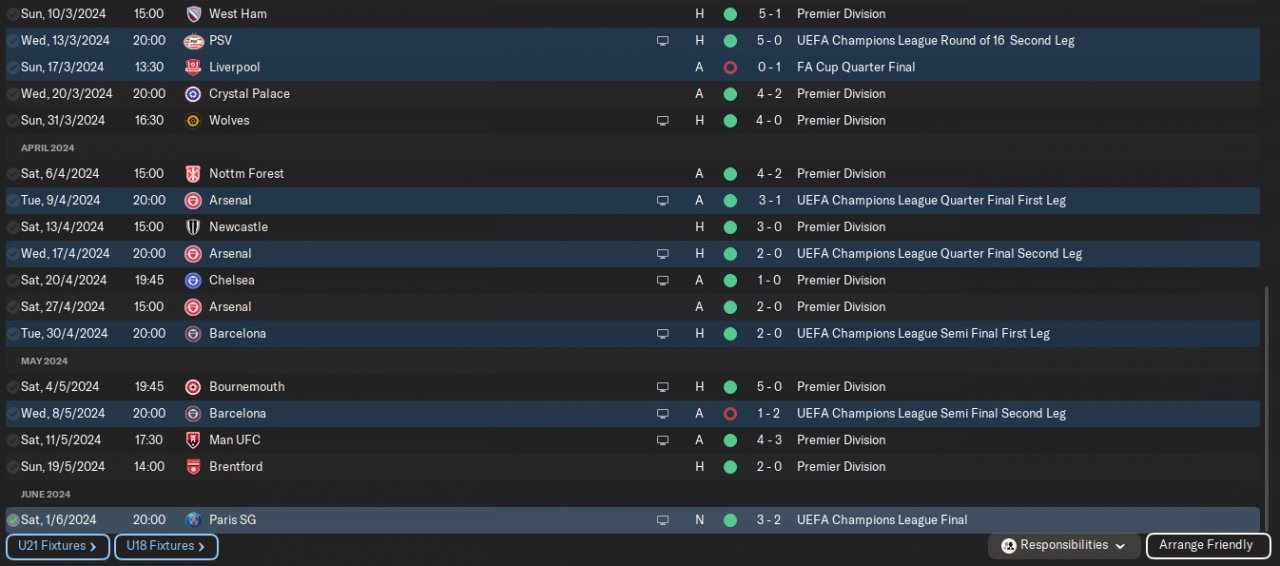Click the date Wed, 17/4/2024
This screenshot has height=566, width=1280.
coord(65,254)
